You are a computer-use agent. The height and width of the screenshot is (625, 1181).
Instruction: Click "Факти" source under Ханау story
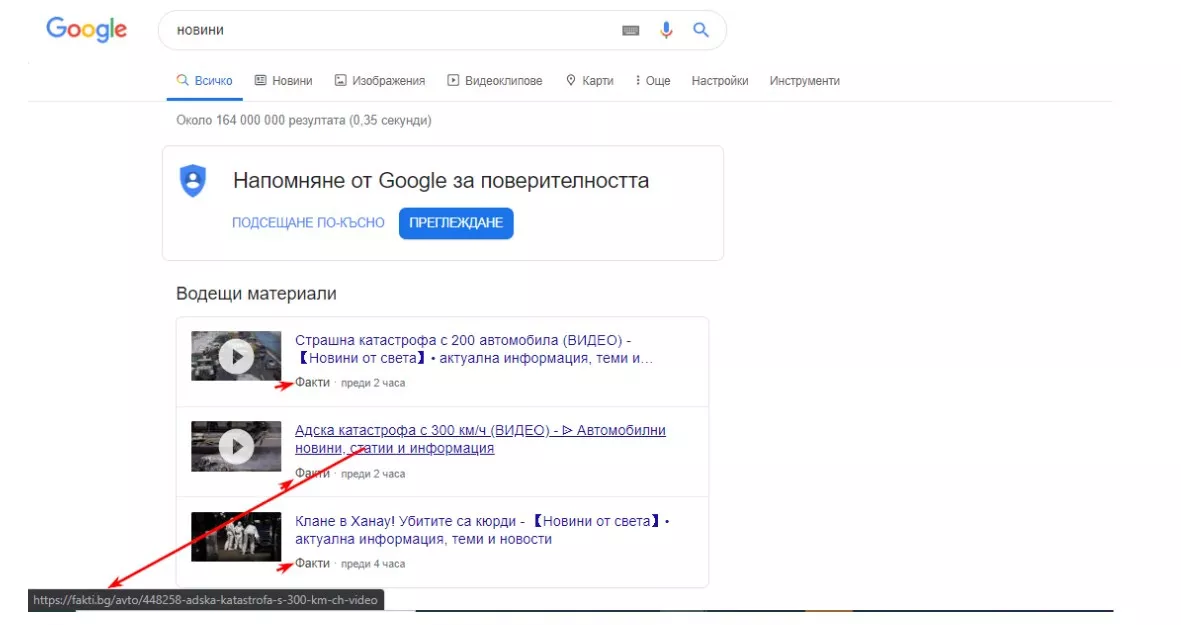[x=312, y=563]
